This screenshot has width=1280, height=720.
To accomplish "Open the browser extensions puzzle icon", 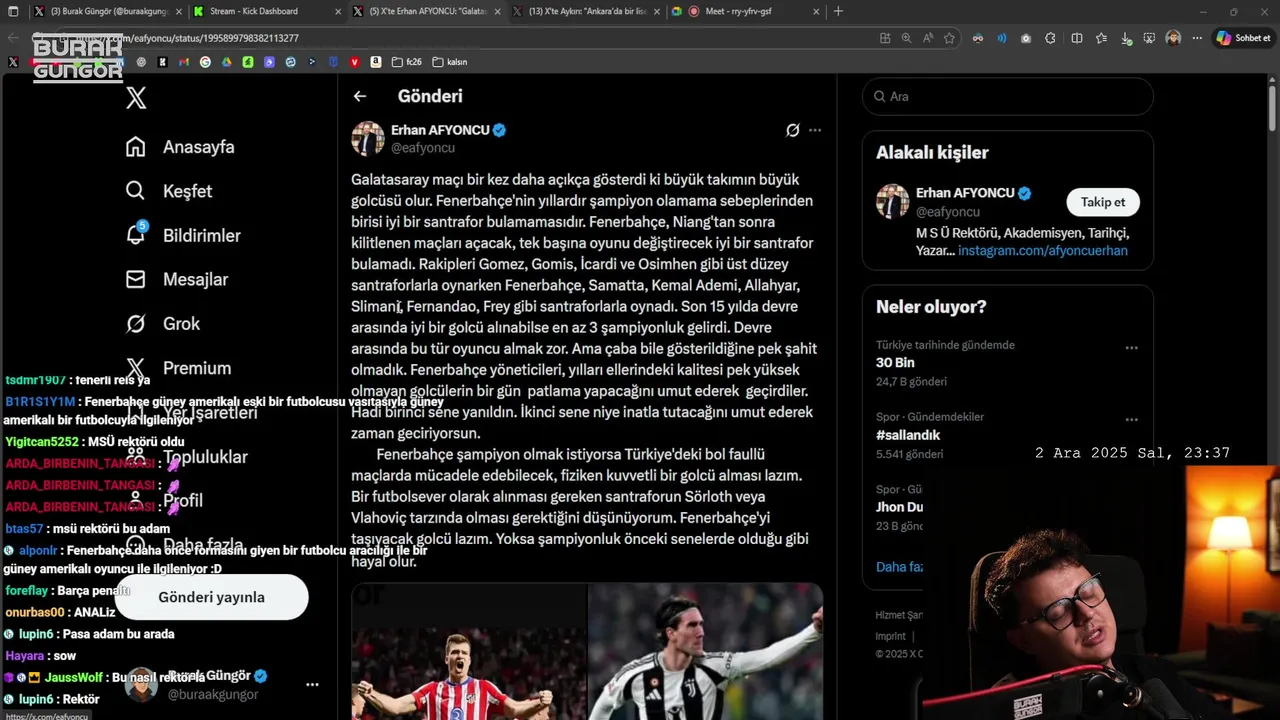I will tap(1050, 38).
